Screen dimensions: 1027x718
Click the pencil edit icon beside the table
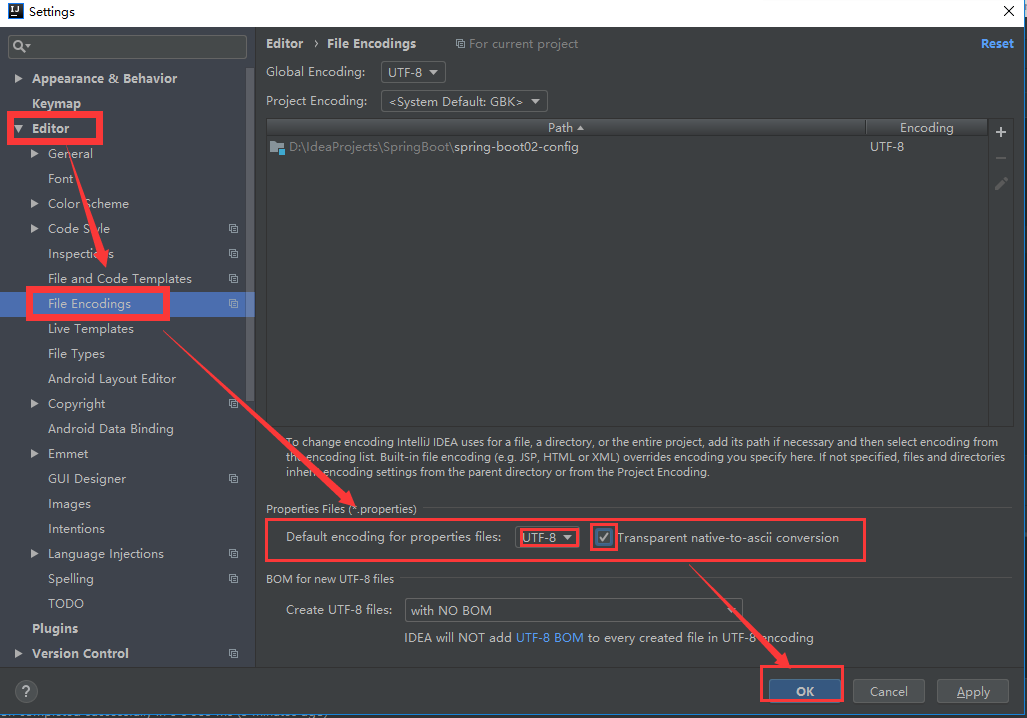(1001, 184)
